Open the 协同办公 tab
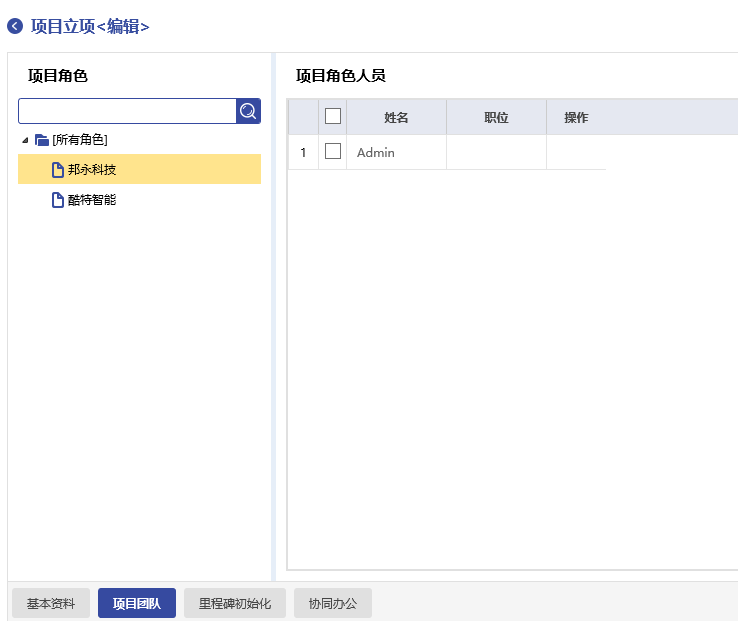The height and width of the screenshot is (621, 738). point(333,603)
